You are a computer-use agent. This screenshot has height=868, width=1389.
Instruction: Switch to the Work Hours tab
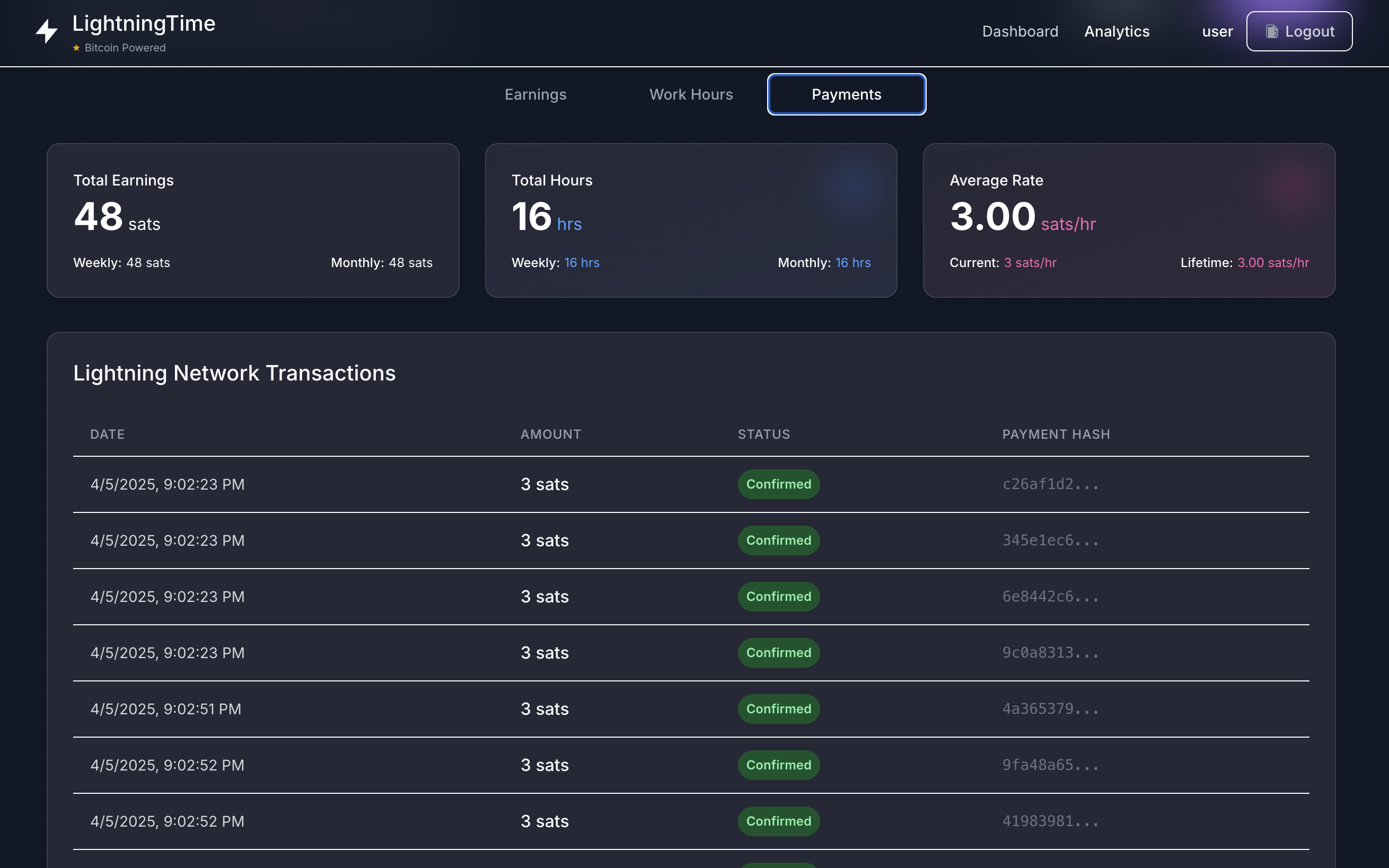[x=691, y=95]
